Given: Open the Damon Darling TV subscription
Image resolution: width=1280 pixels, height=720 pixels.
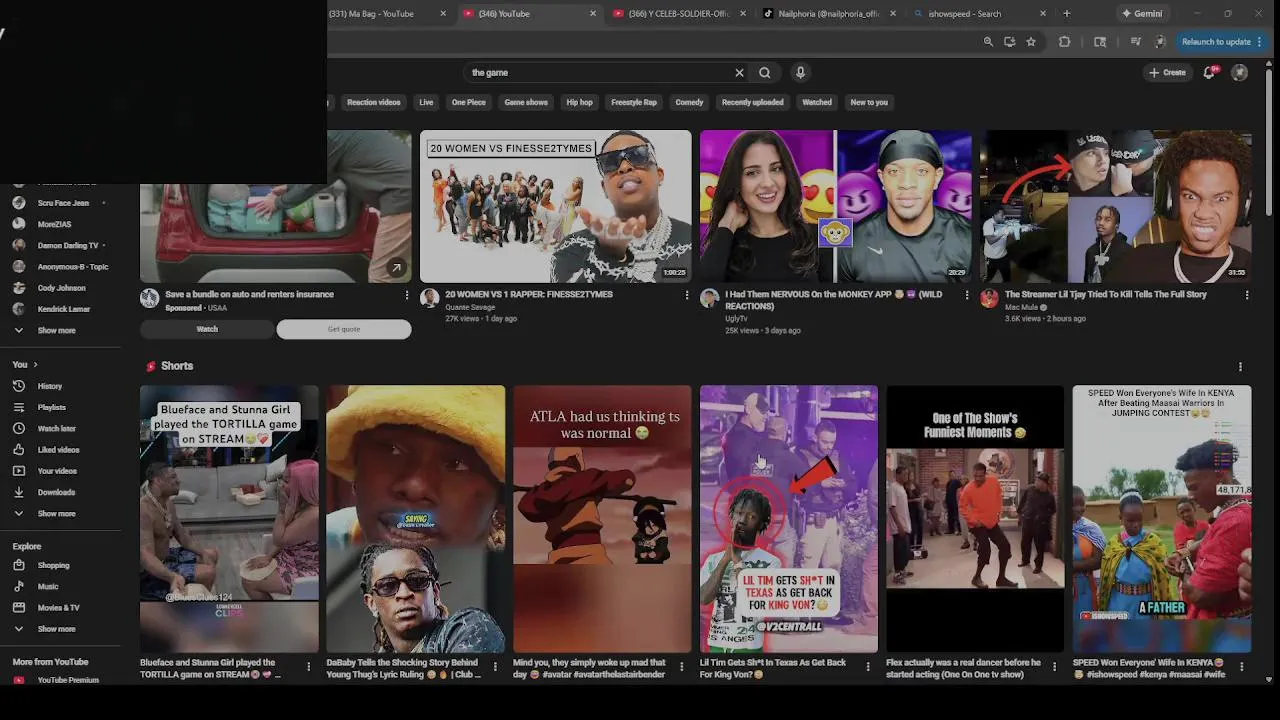Looking at the screenshot, I should tap(67, 245).
